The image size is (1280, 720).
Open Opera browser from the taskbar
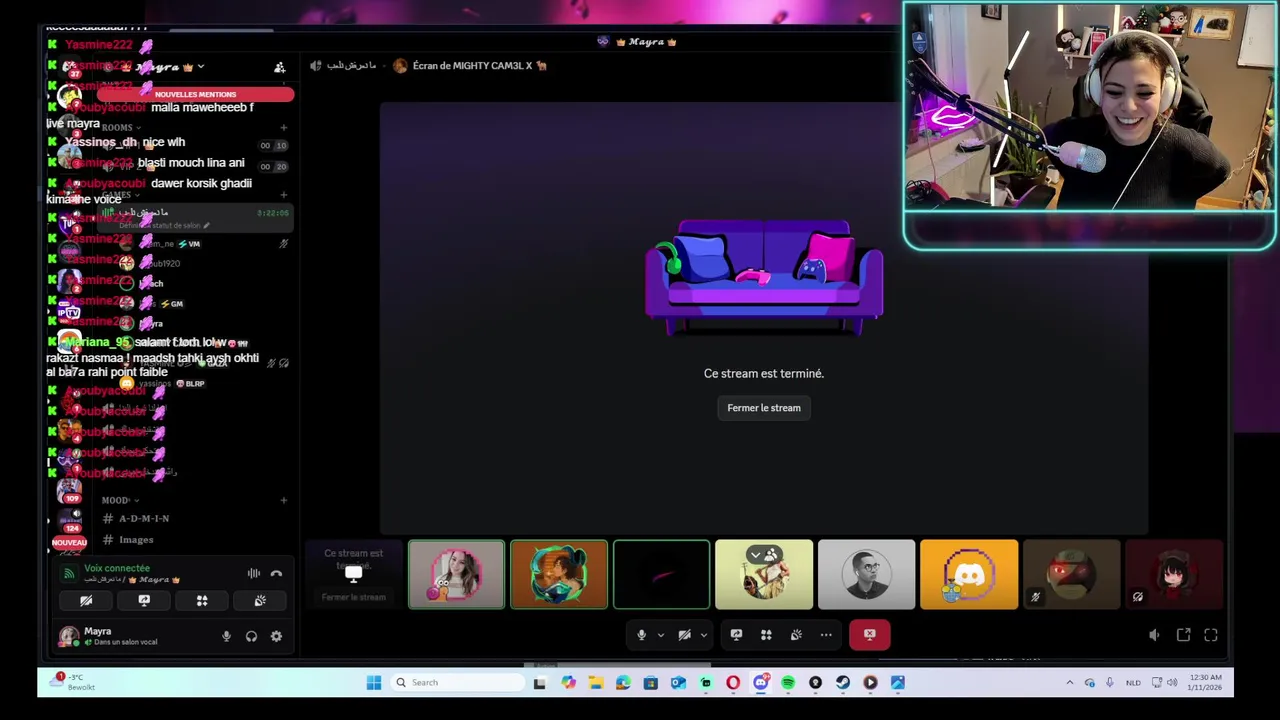(x=733, y=683)
